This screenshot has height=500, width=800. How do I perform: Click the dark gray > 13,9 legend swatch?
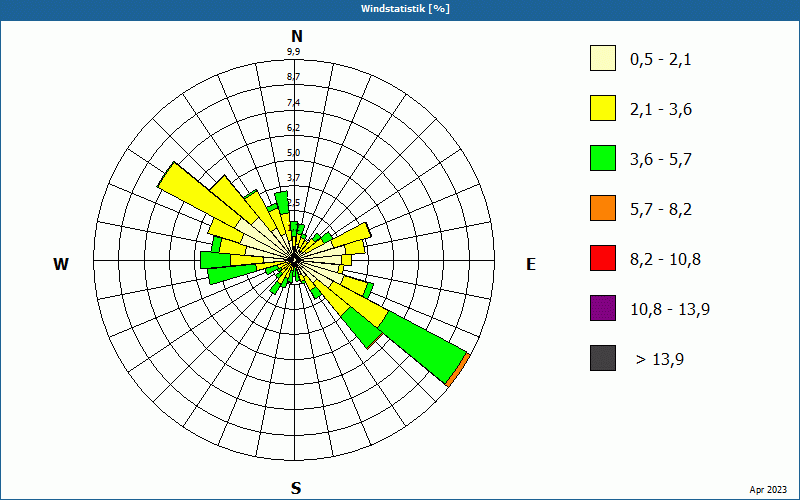pyautogui.click(x=603, y=358)
